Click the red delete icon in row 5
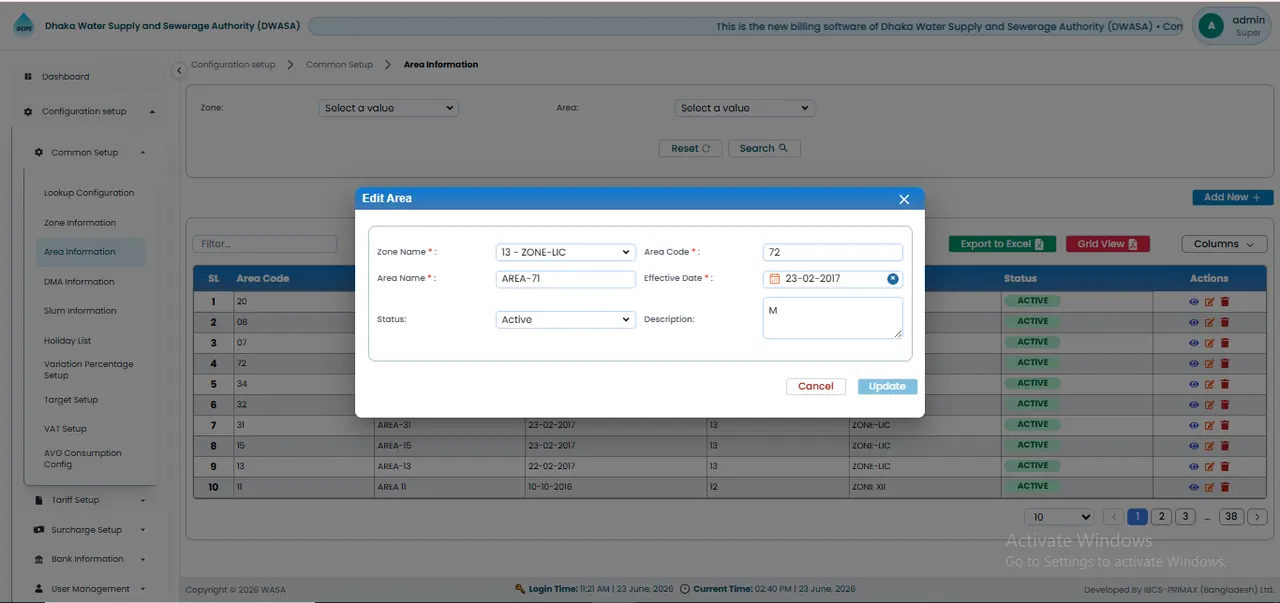 coord(1225,384)
